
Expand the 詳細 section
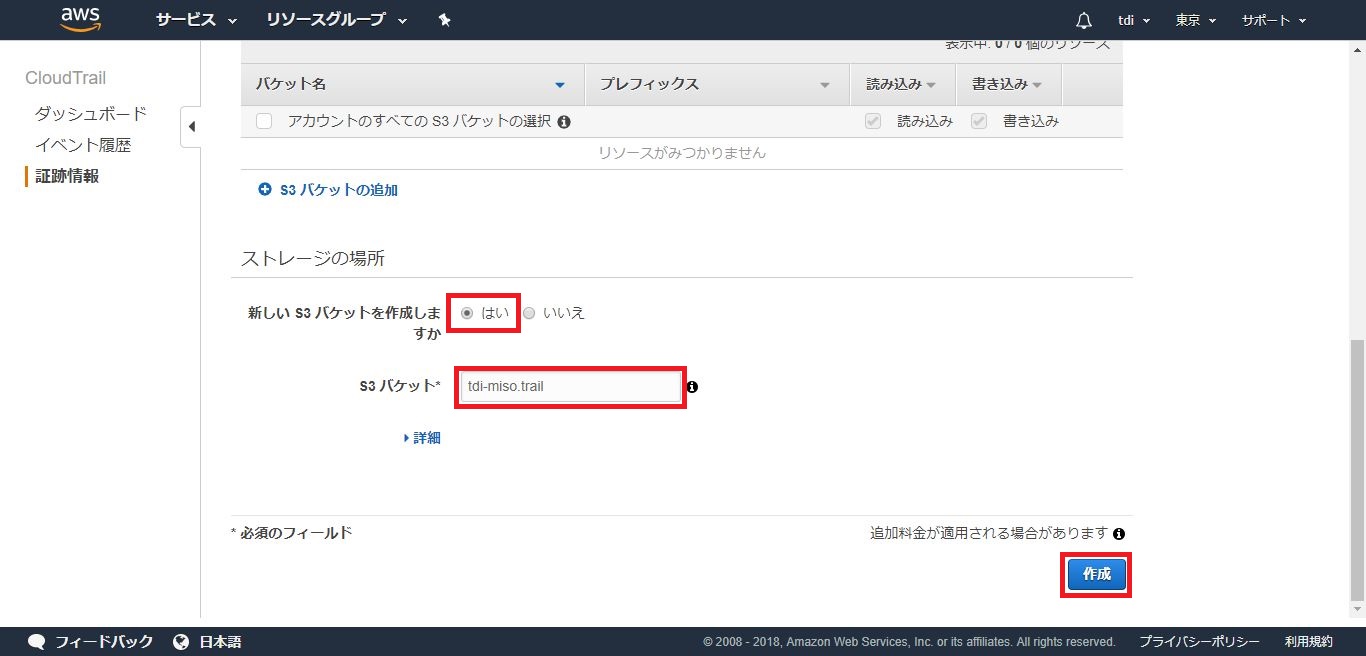coord(422,438)
